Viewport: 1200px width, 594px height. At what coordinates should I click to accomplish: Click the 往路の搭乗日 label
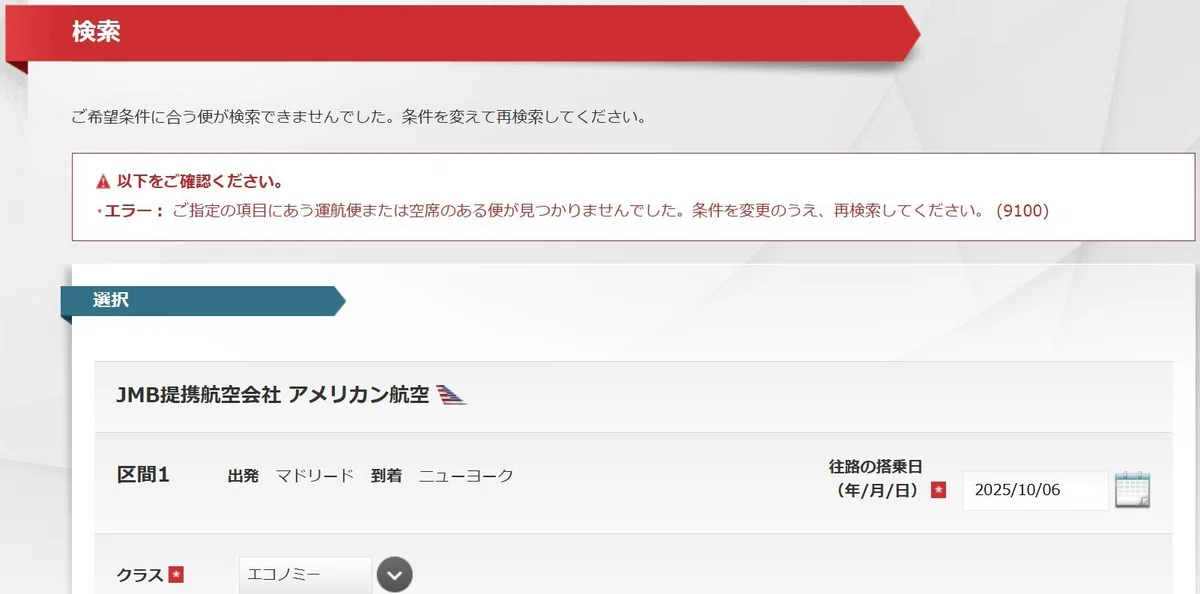[875, 466]
